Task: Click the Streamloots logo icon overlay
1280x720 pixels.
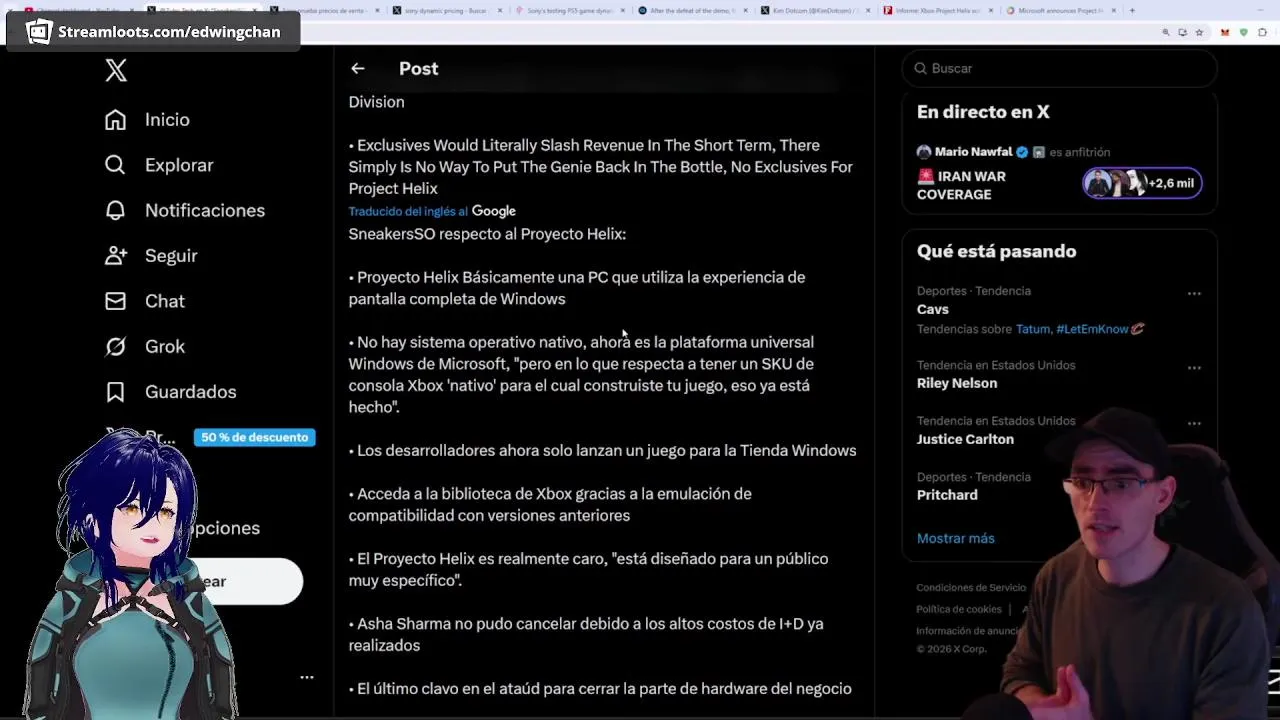Action: 39,31
